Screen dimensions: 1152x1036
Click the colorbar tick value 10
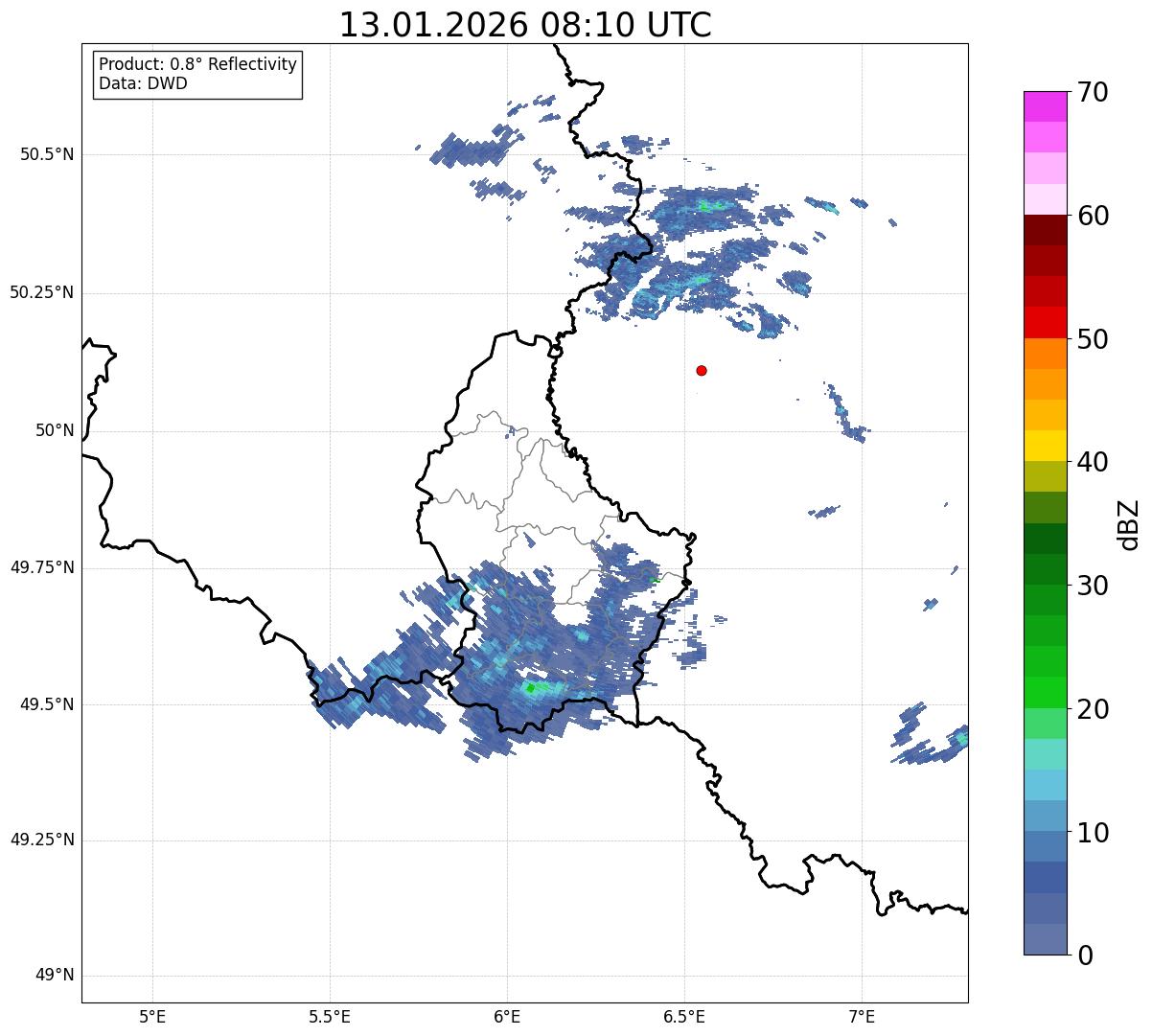pyautogui.click(x=1093, y=833)
